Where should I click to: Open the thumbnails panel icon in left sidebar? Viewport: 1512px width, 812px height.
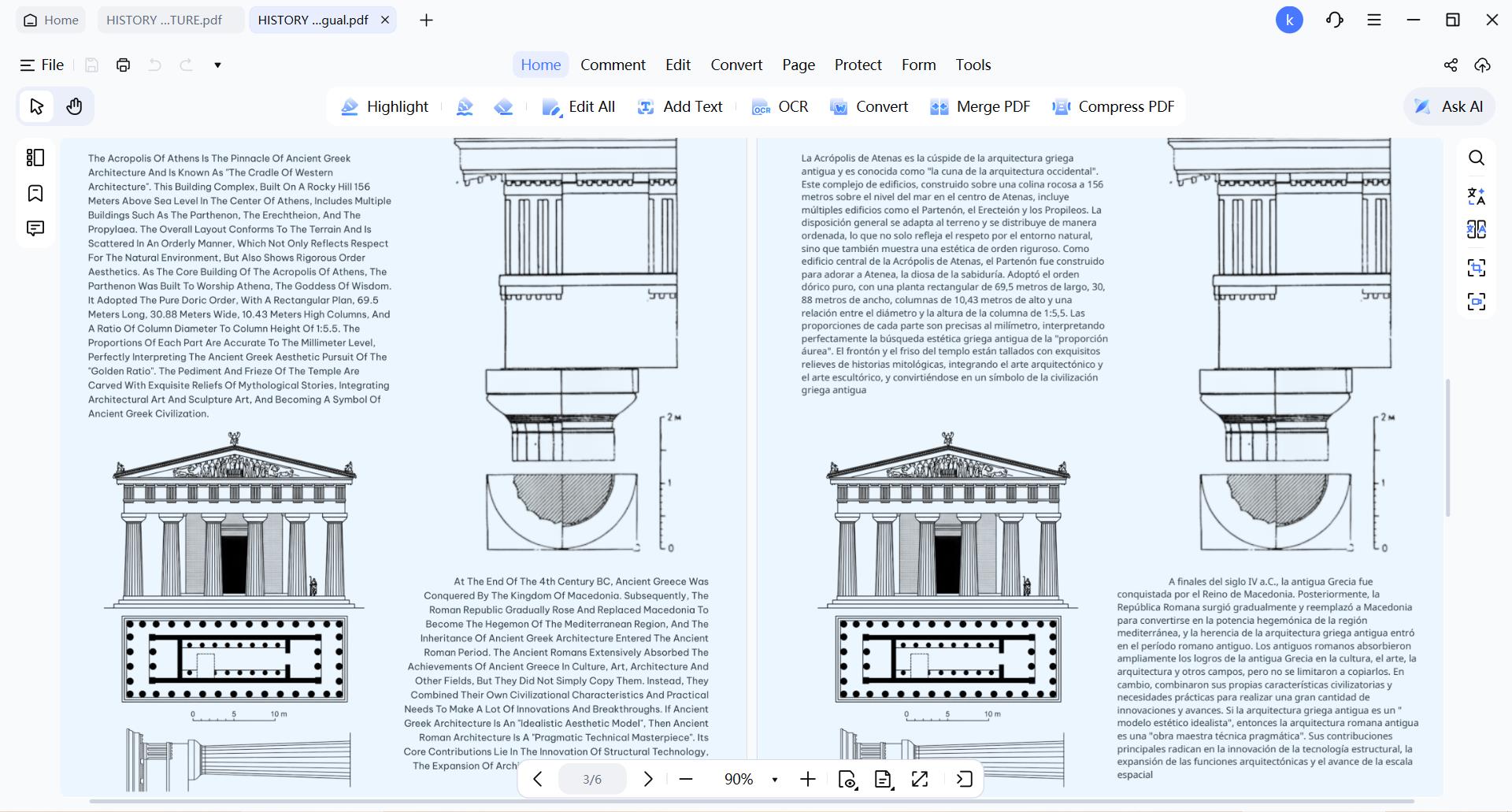pyautogui.click(x=35, y=158)
